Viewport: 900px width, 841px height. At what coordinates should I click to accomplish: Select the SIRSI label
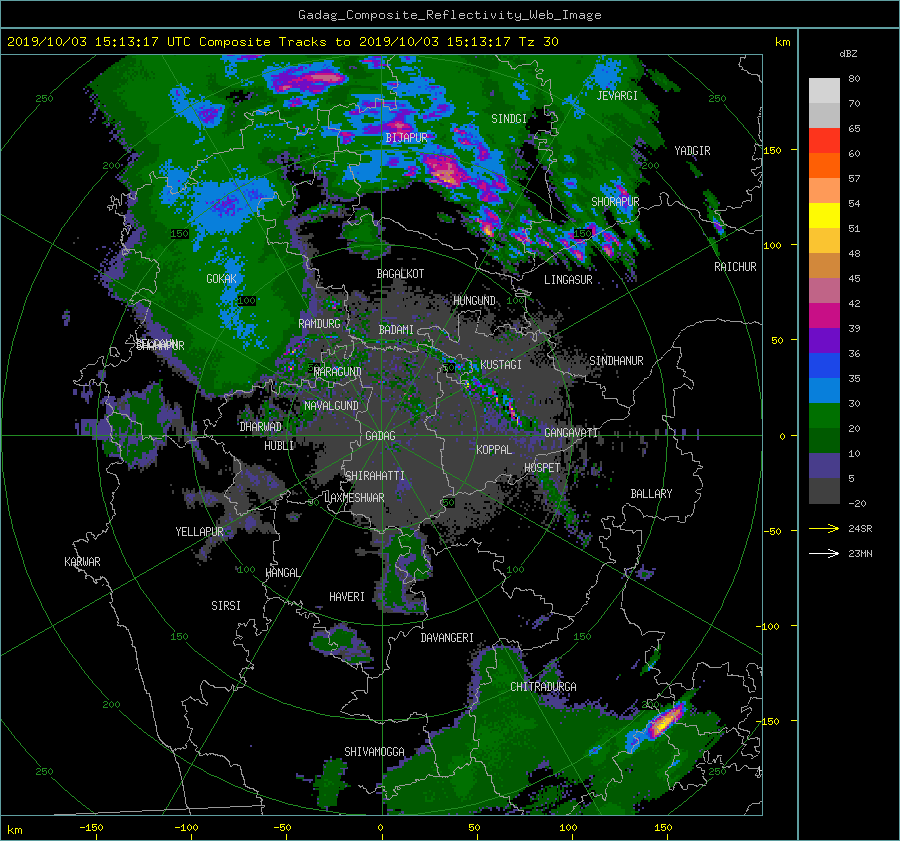coord(226,606)
